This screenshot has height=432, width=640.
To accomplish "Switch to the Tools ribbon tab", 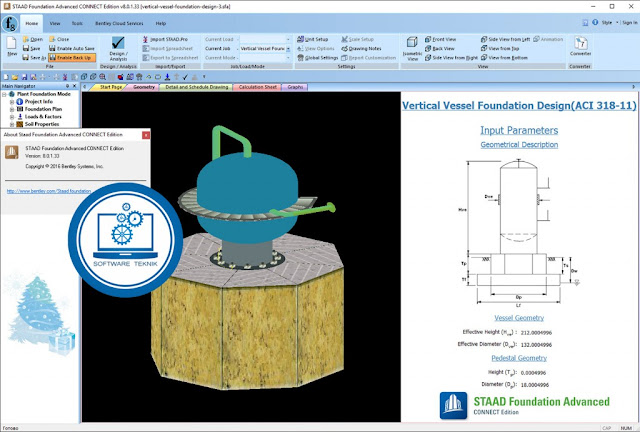I will (x=77, y=24).
